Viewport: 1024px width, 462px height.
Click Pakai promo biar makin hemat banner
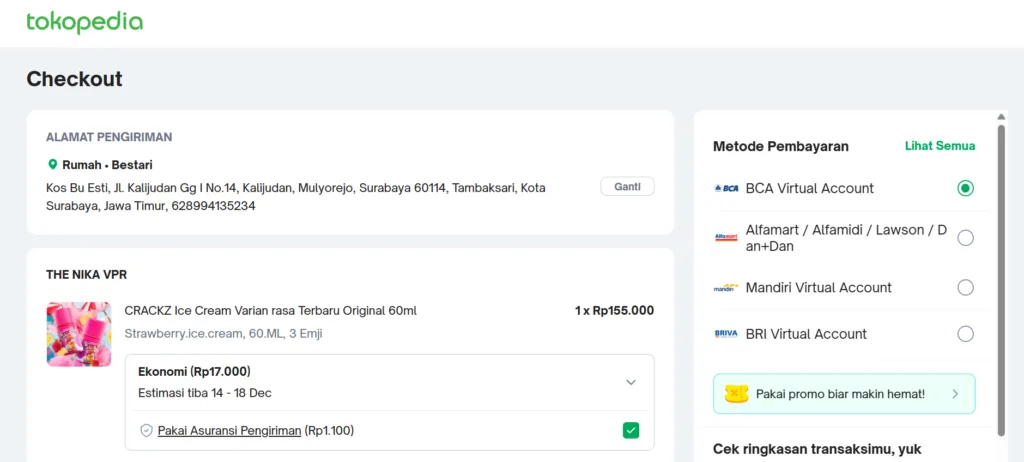pyautogui.click(x=844, y=394)
